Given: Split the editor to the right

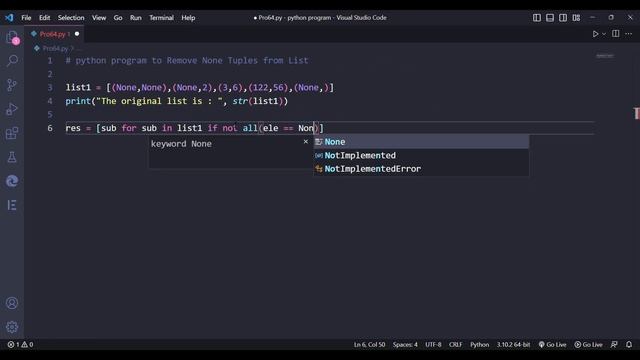Looking at the screenshot, I should click(x=616, y=33).
